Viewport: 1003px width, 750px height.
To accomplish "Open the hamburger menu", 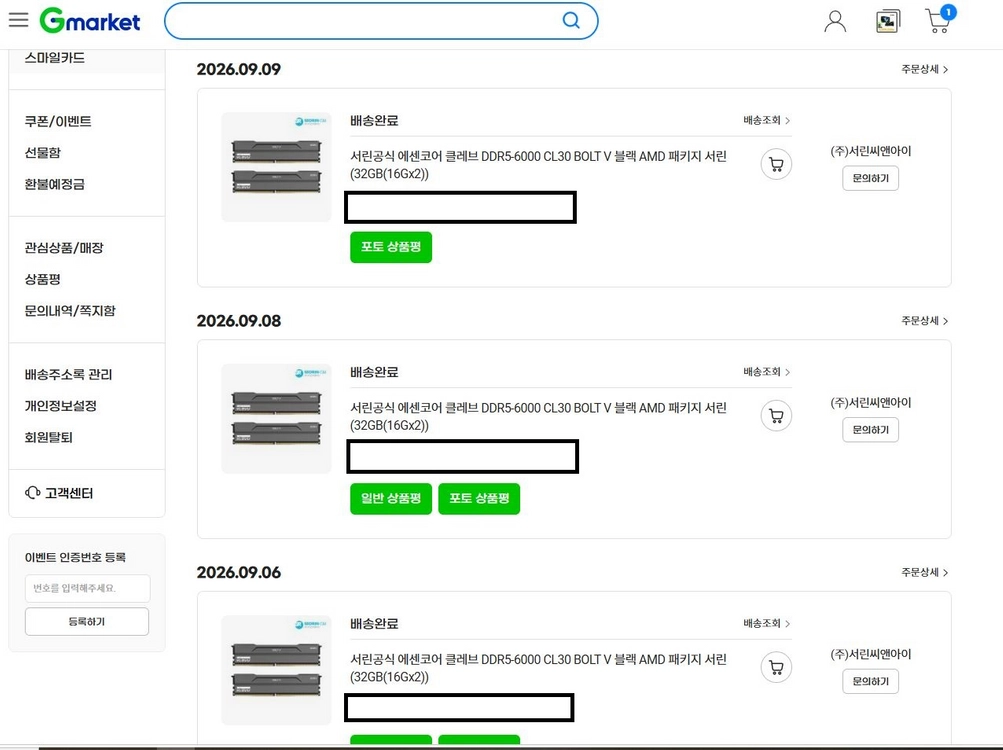I will (x=19, y=20).
